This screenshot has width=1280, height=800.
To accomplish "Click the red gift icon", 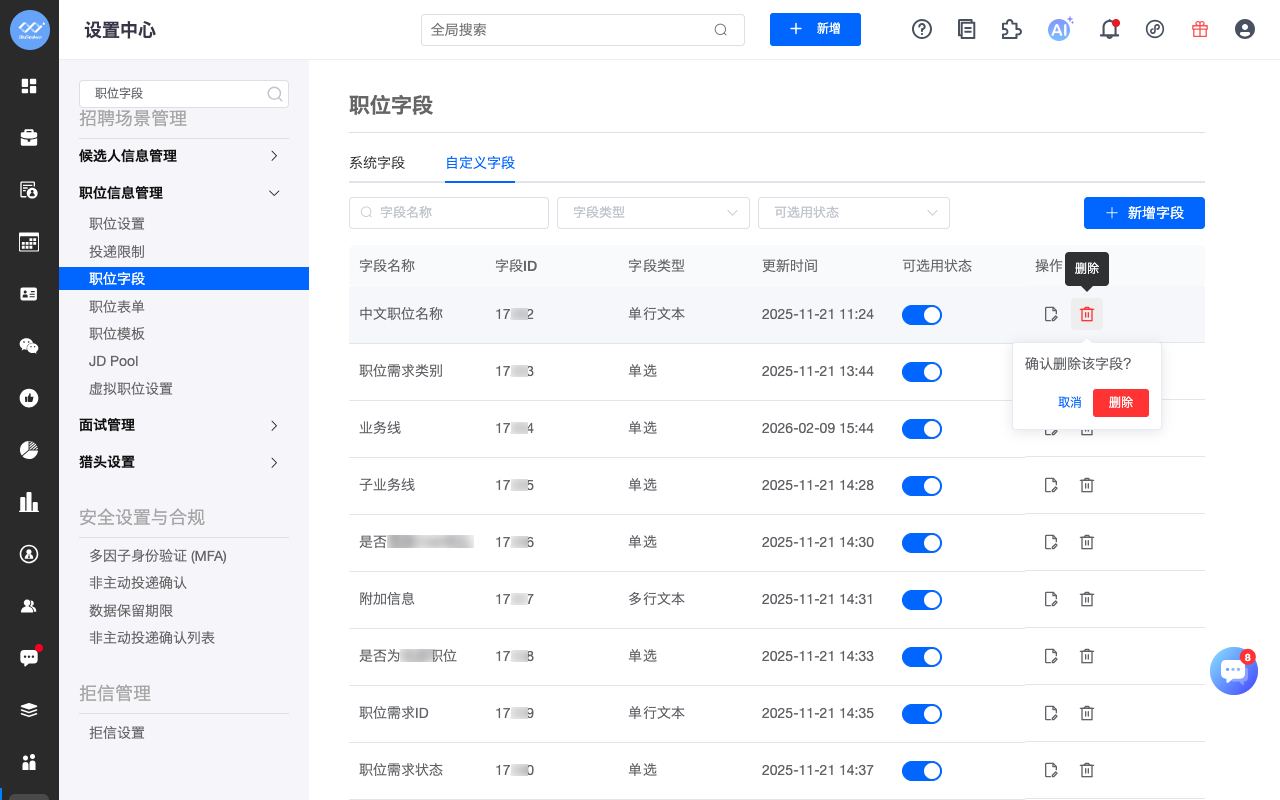I will pos(1200,29).
